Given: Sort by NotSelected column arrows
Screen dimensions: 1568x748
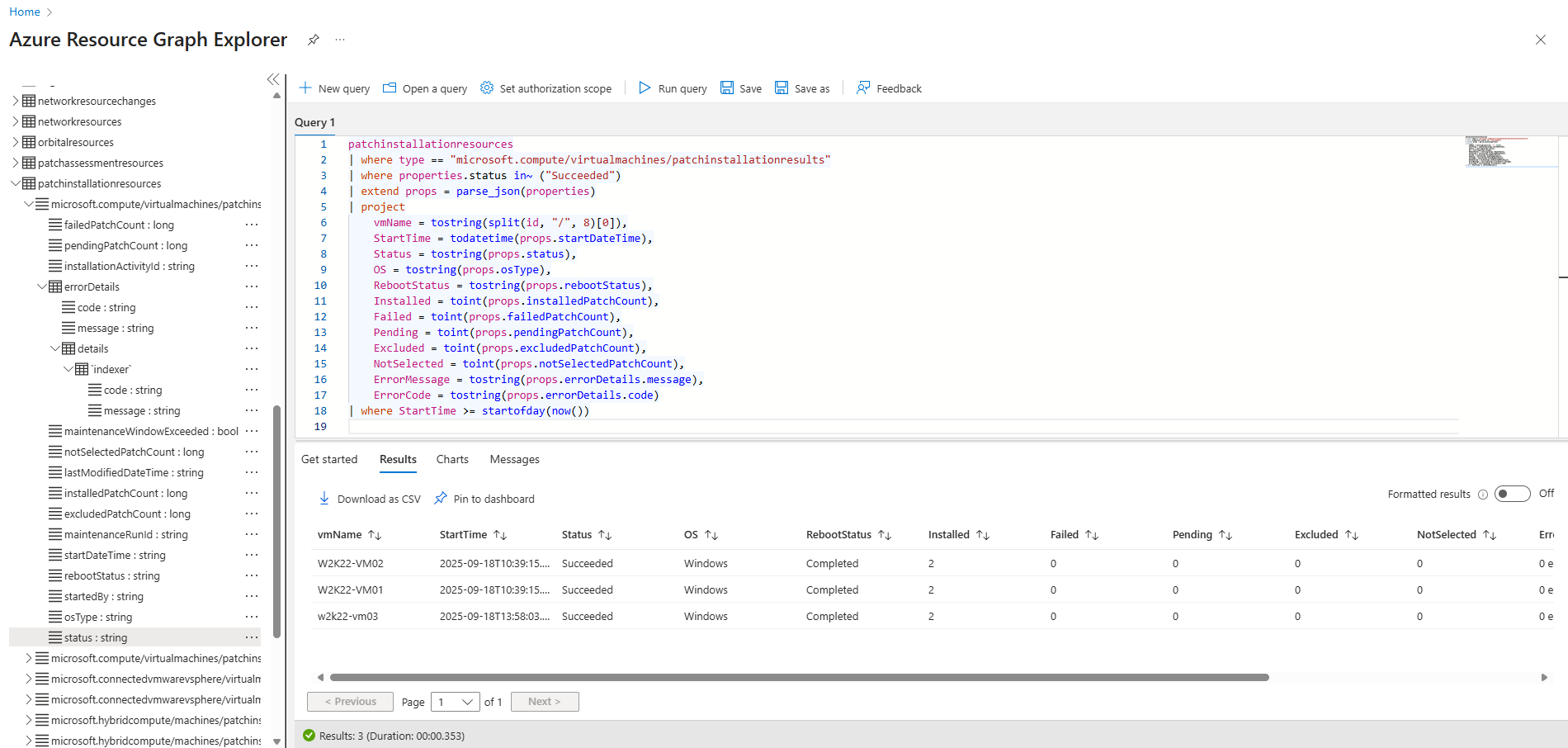Looking at the screenshot, I should pyautogui.click(x=1490, y=535).
